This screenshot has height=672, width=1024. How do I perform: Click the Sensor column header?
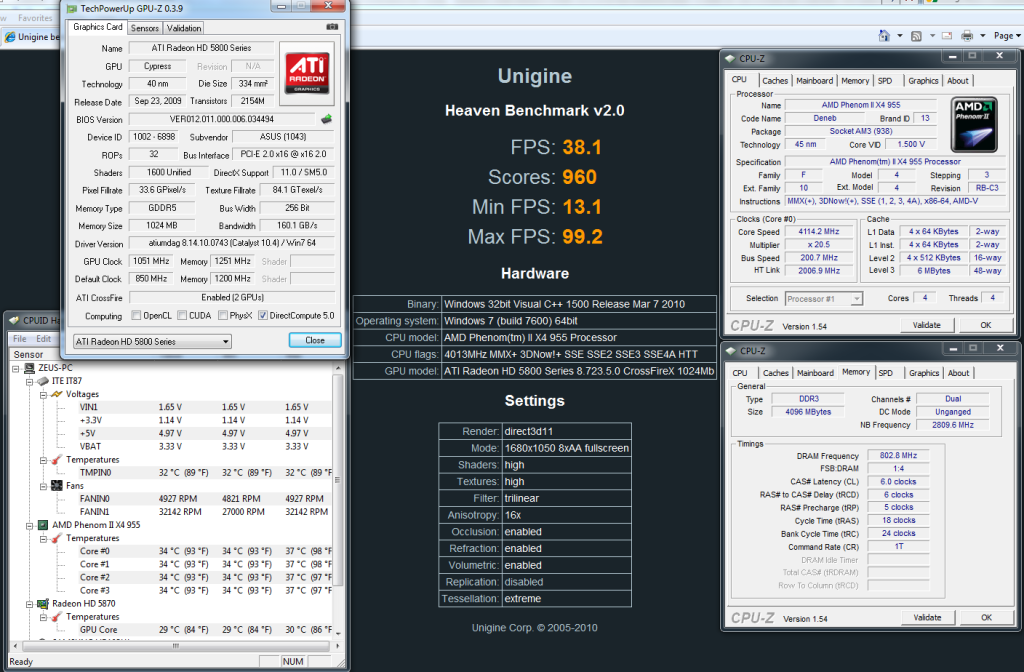pyautogui.click(x=29, y=355)
